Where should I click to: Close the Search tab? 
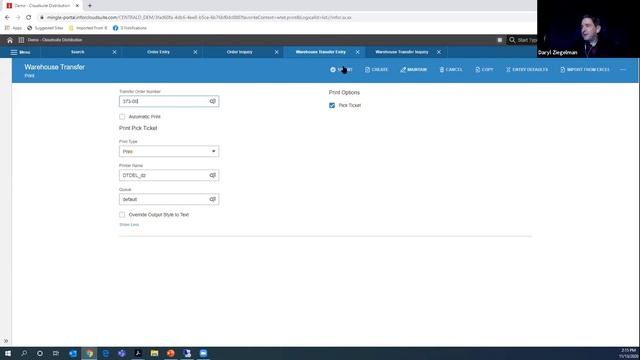[114, 52]
